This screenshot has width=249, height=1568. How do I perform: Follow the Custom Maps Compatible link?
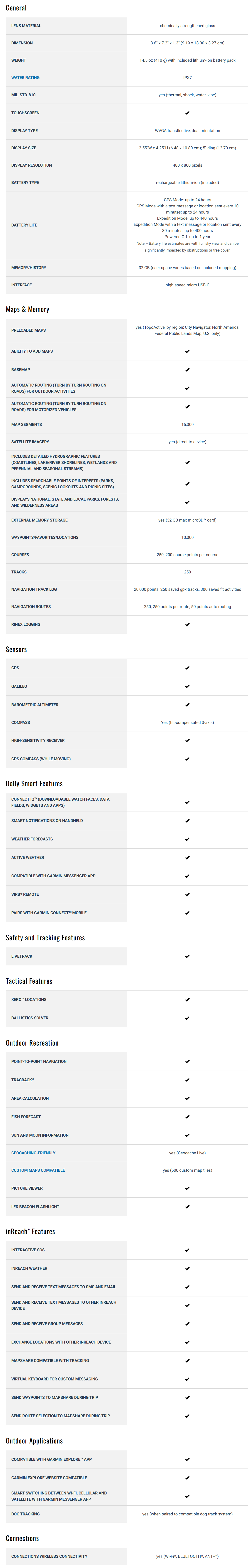pyautogui.click(x=38, y=1170)
